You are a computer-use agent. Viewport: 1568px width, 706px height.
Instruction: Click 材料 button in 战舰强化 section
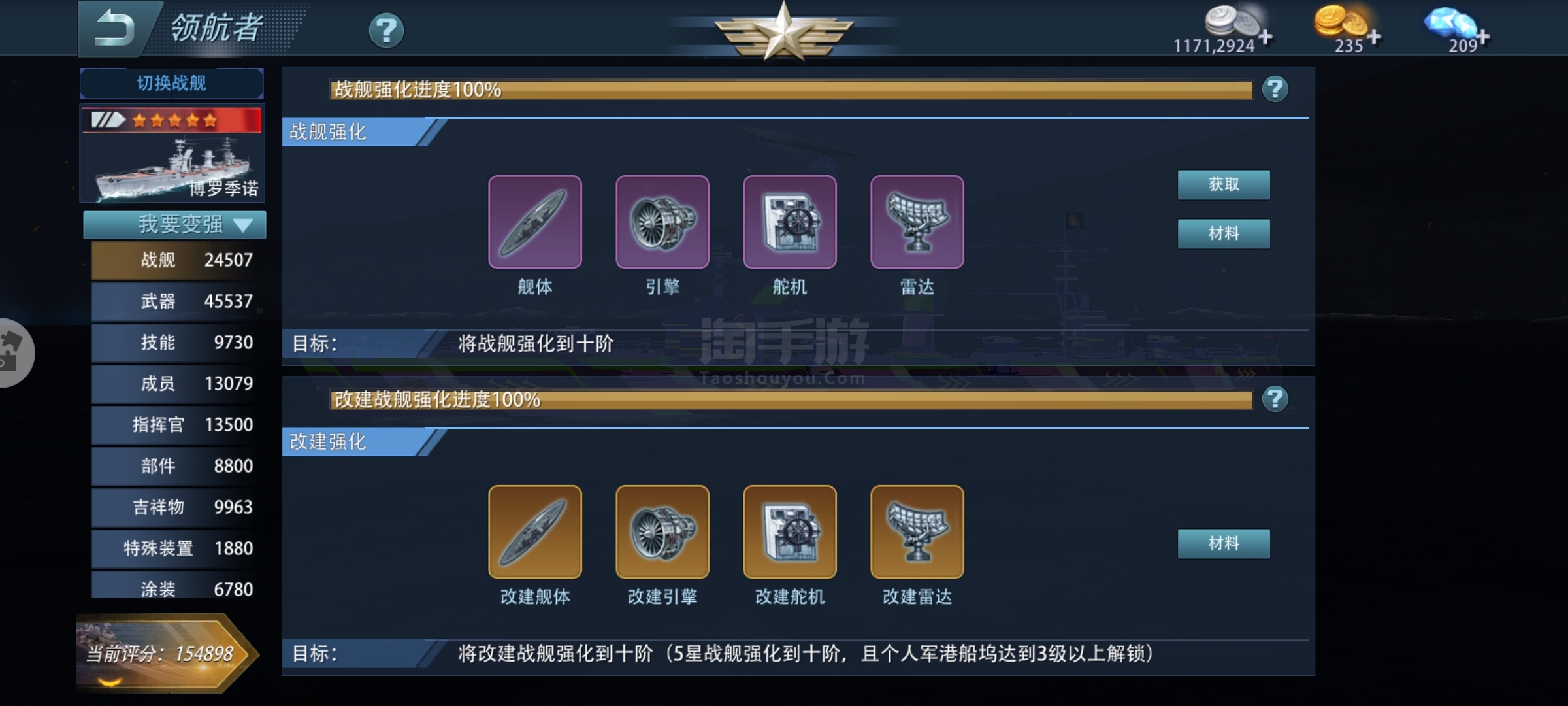[1224, 233]
